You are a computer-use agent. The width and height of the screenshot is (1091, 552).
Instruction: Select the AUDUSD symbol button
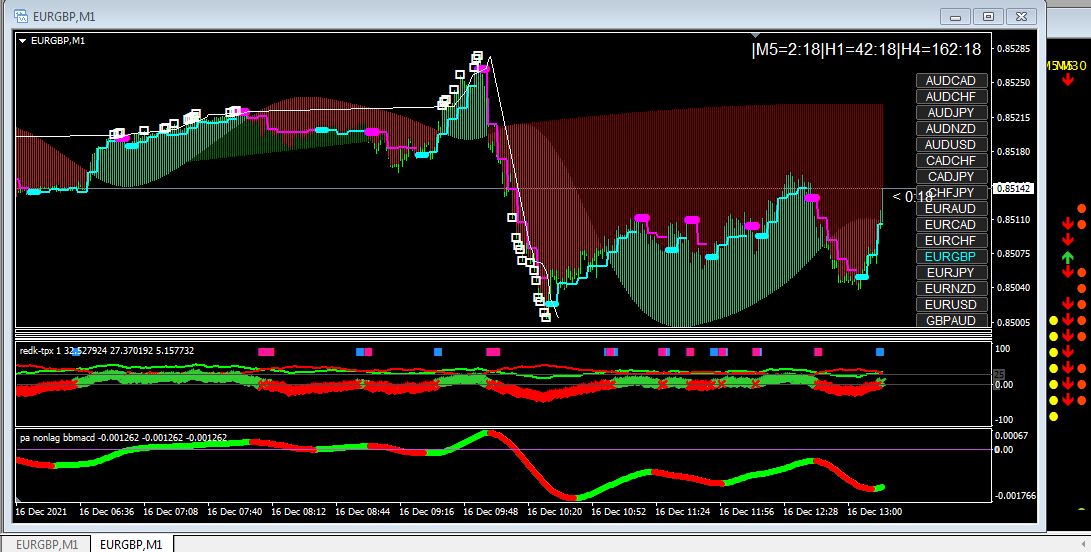pos(951,145)
